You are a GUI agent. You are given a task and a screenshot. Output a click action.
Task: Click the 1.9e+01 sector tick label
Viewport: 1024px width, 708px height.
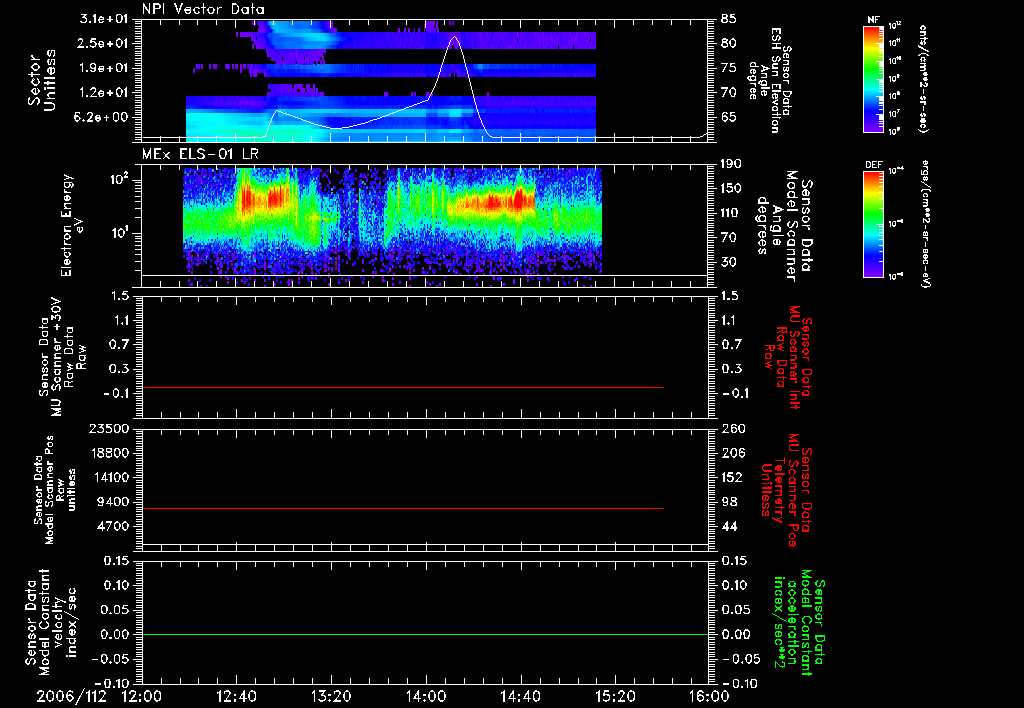coord(104,68)
